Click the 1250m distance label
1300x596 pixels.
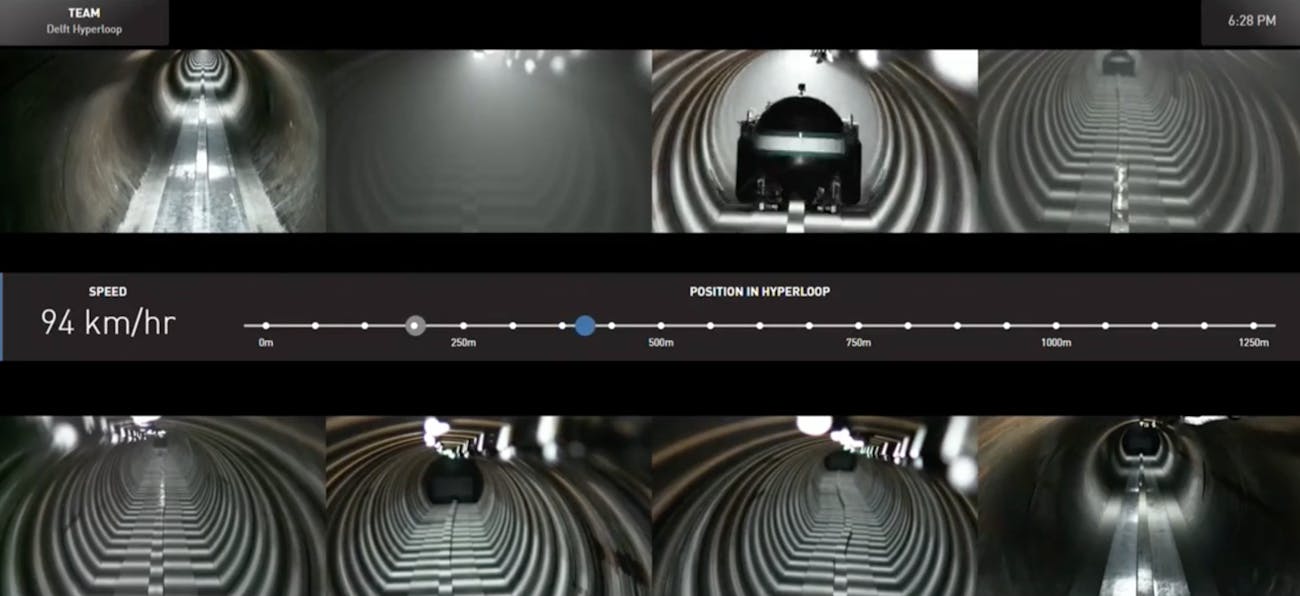[1254, 344]
